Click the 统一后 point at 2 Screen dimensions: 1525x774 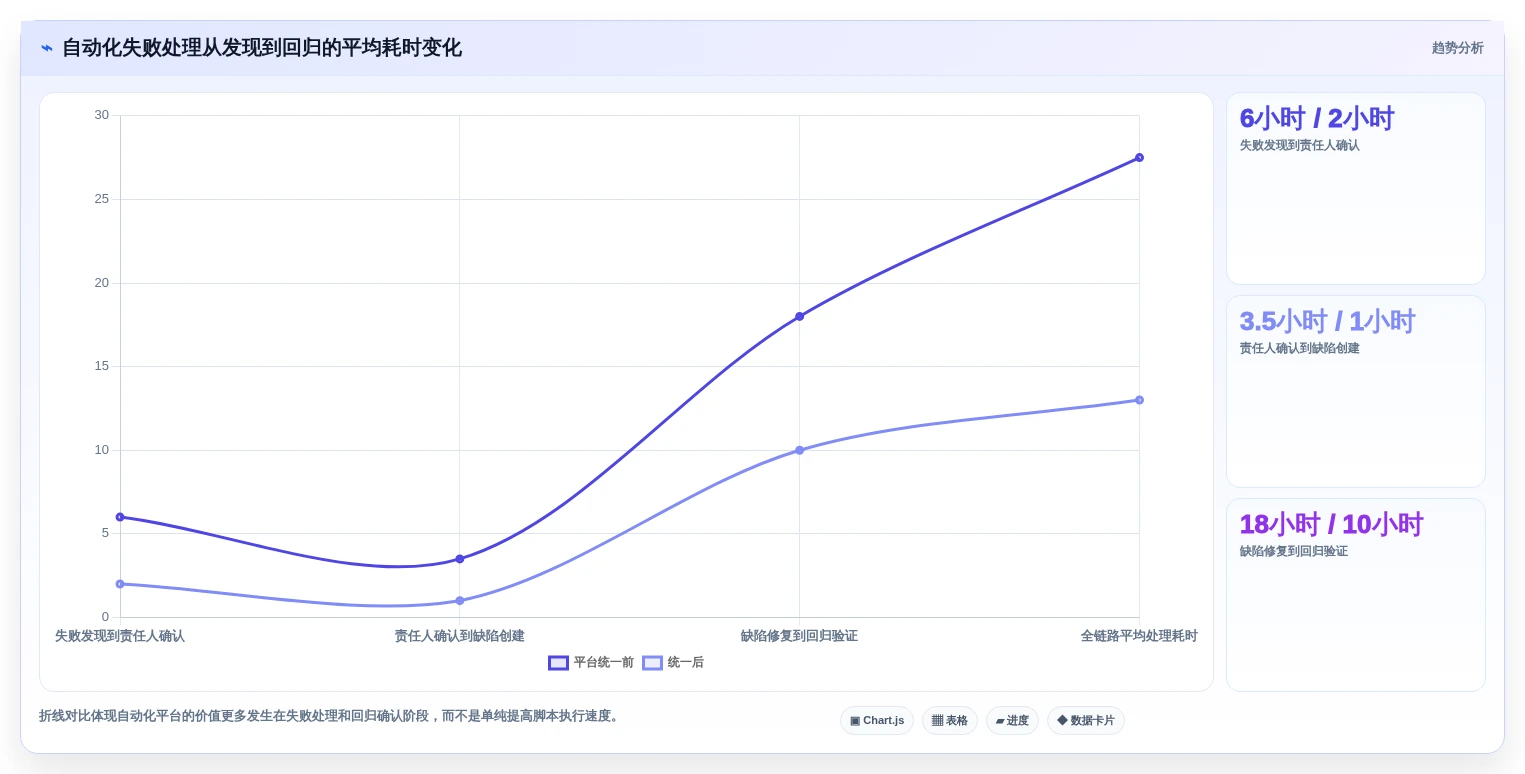click(120, 584)
